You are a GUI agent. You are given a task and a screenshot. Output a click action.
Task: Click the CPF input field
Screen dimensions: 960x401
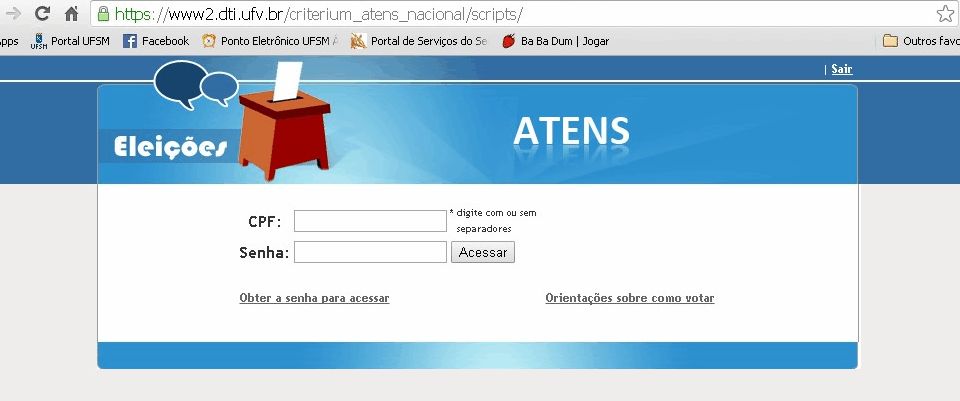370,221
